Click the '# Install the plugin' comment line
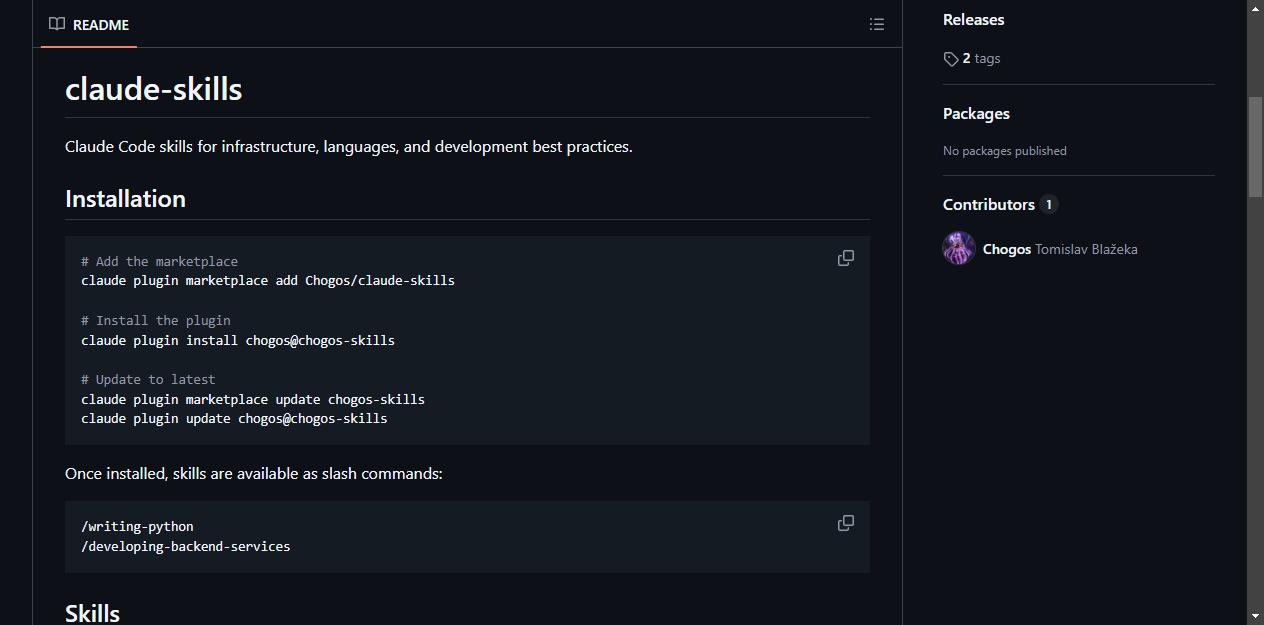1264x625 pixels. (x=156, y=321)
